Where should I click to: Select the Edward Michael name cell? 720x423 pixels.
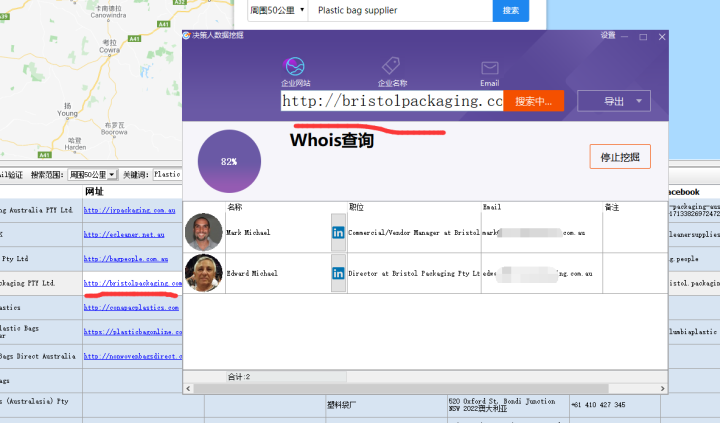click(x=252, y=273)
